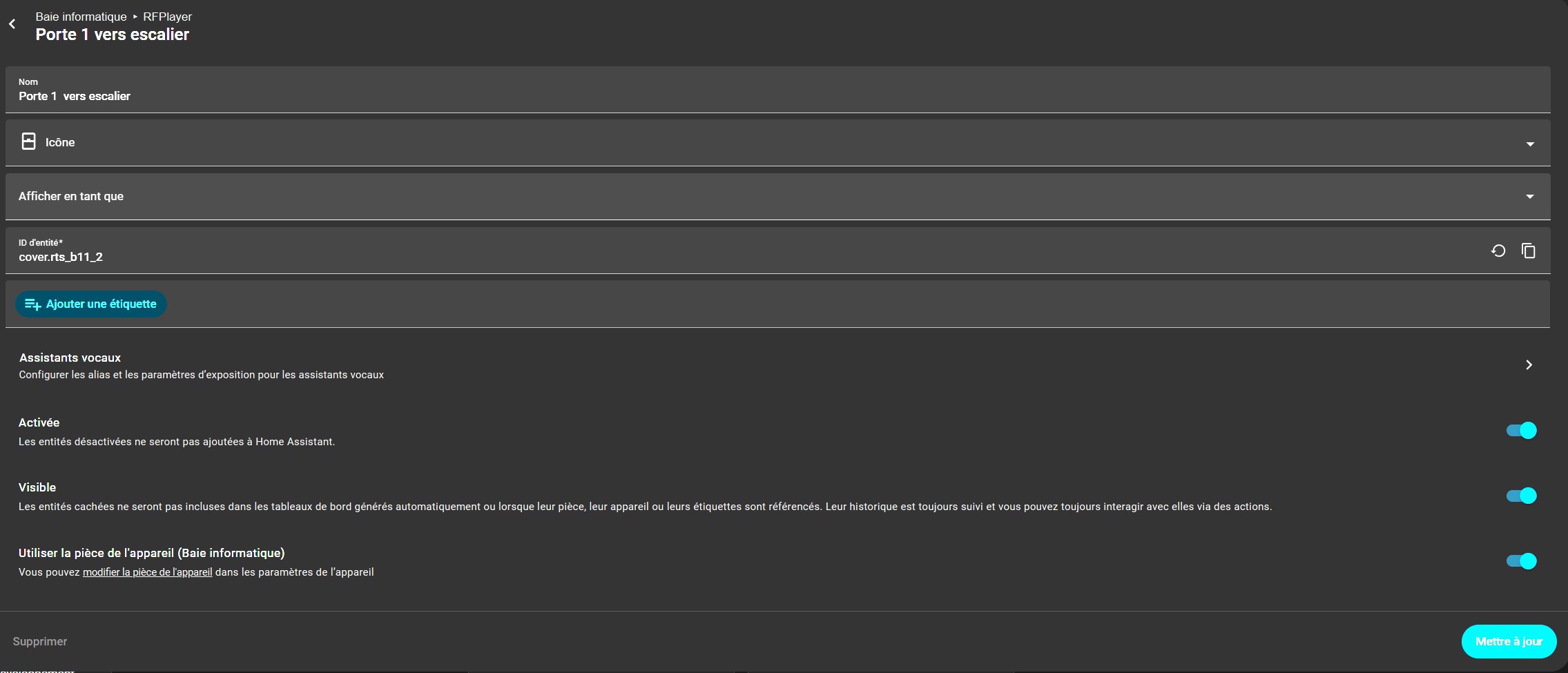
Task: Click the door icon preview beside Icône
Action: pyautogui.click(x=28, y=142)
